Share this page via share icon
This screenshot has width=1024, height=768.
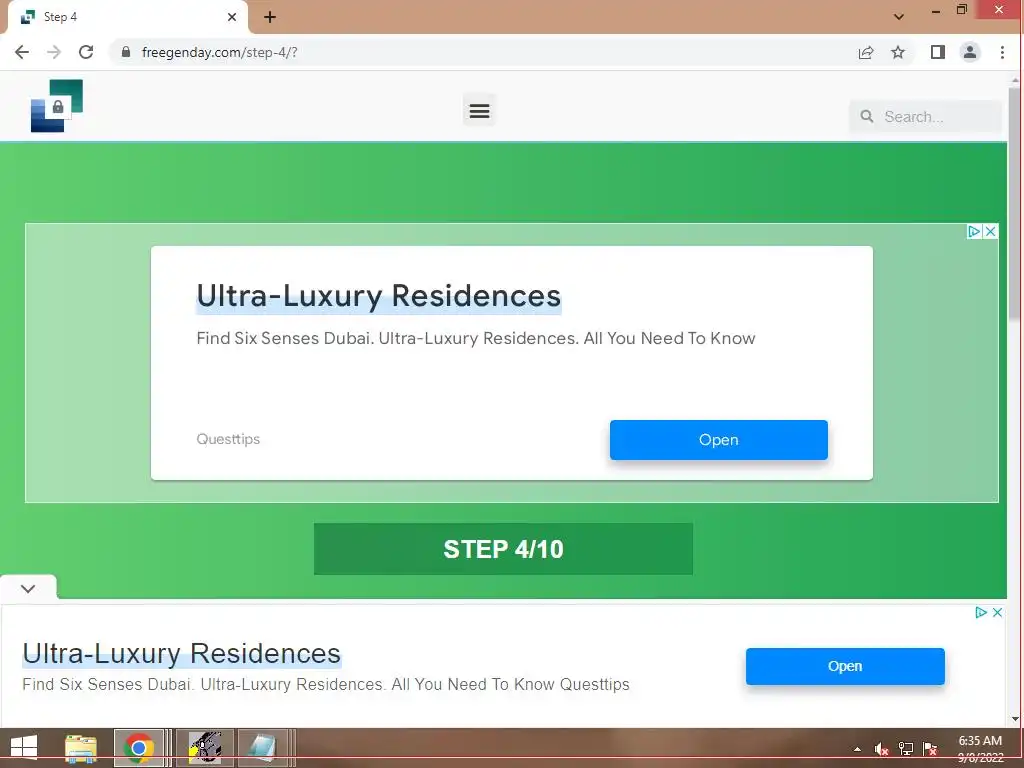click(x=866, y=52)
